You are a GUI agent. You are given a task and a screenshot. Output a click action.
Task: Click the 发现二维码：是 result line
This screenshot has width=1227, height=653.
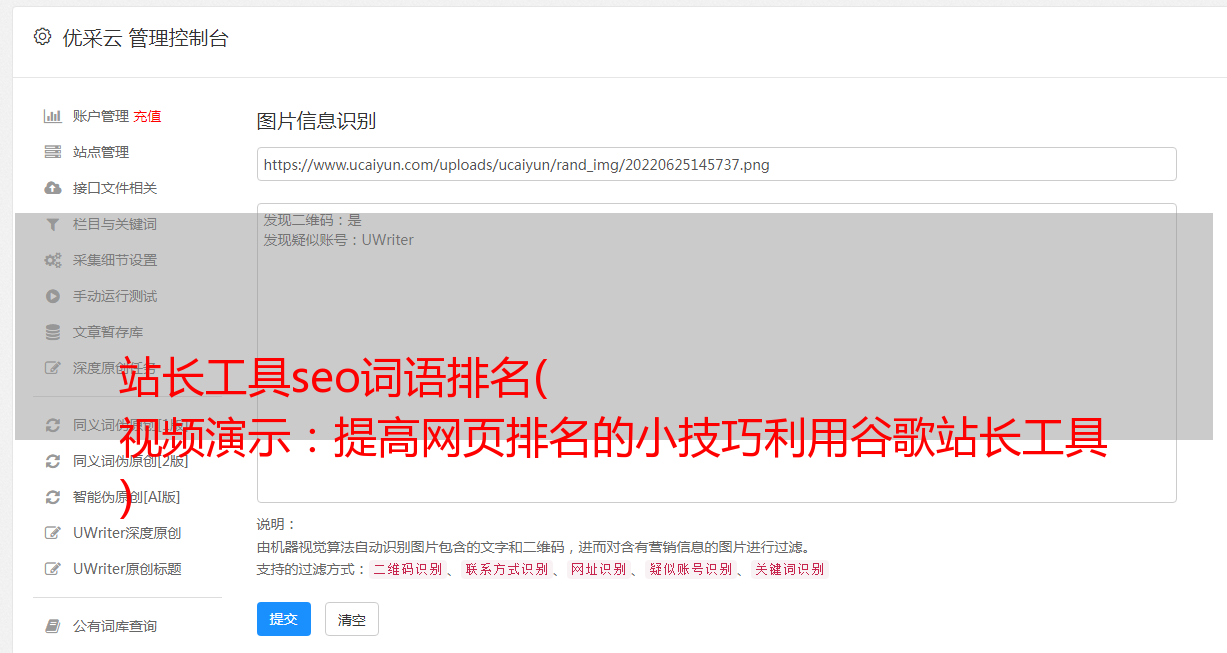pyautogui.click(x=313, y=220)
